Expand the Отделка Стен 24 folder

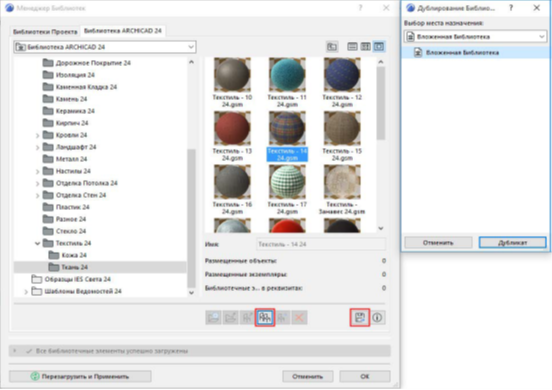(x=37, y=195)
